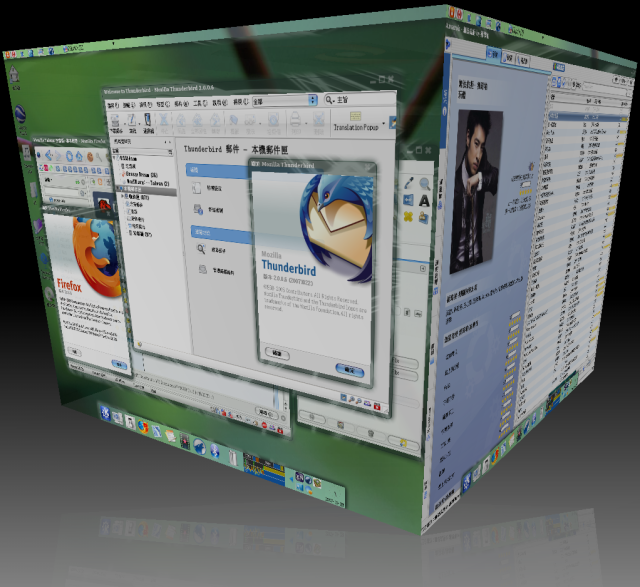The image size is (640, 587).
Task: Click the Write message icon in Thunderbird's toolbar
Action: click(129, 120)
